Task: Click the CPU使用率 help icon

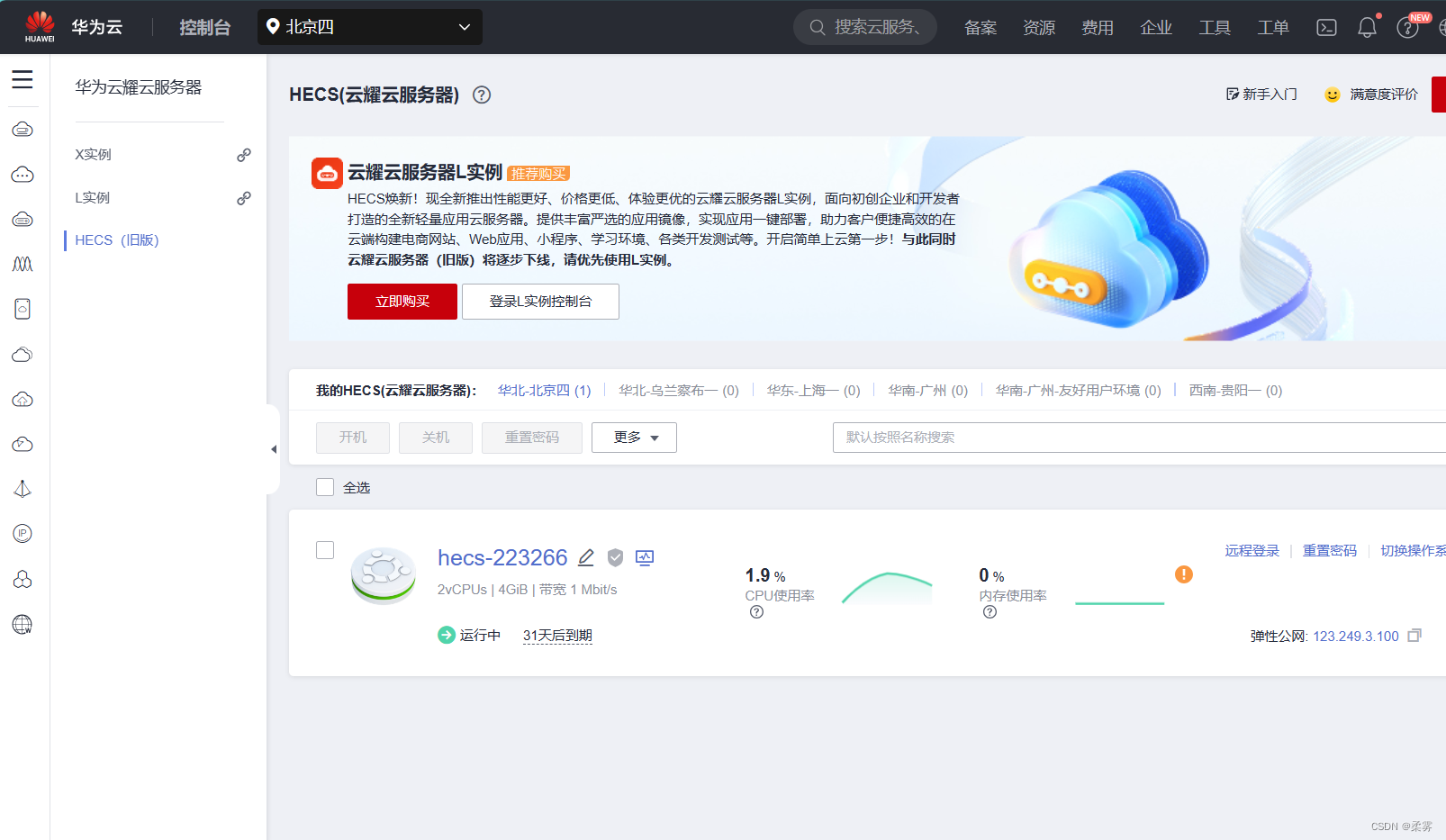Action: 756,612
